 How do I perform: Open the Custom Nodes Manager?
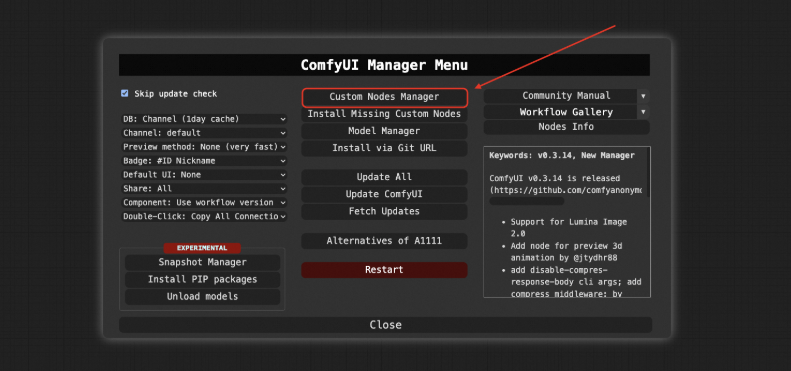point(384,97)
